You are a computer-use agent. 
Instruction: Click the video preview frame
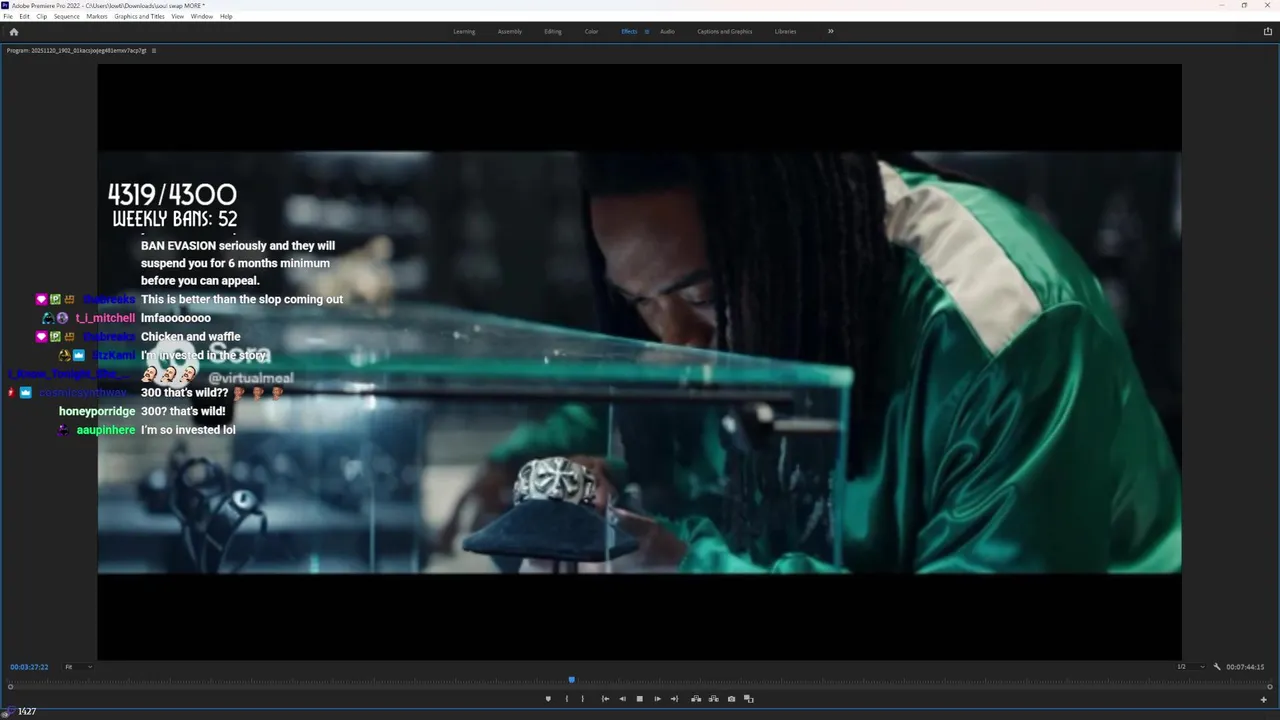click(x=639, y=362)
